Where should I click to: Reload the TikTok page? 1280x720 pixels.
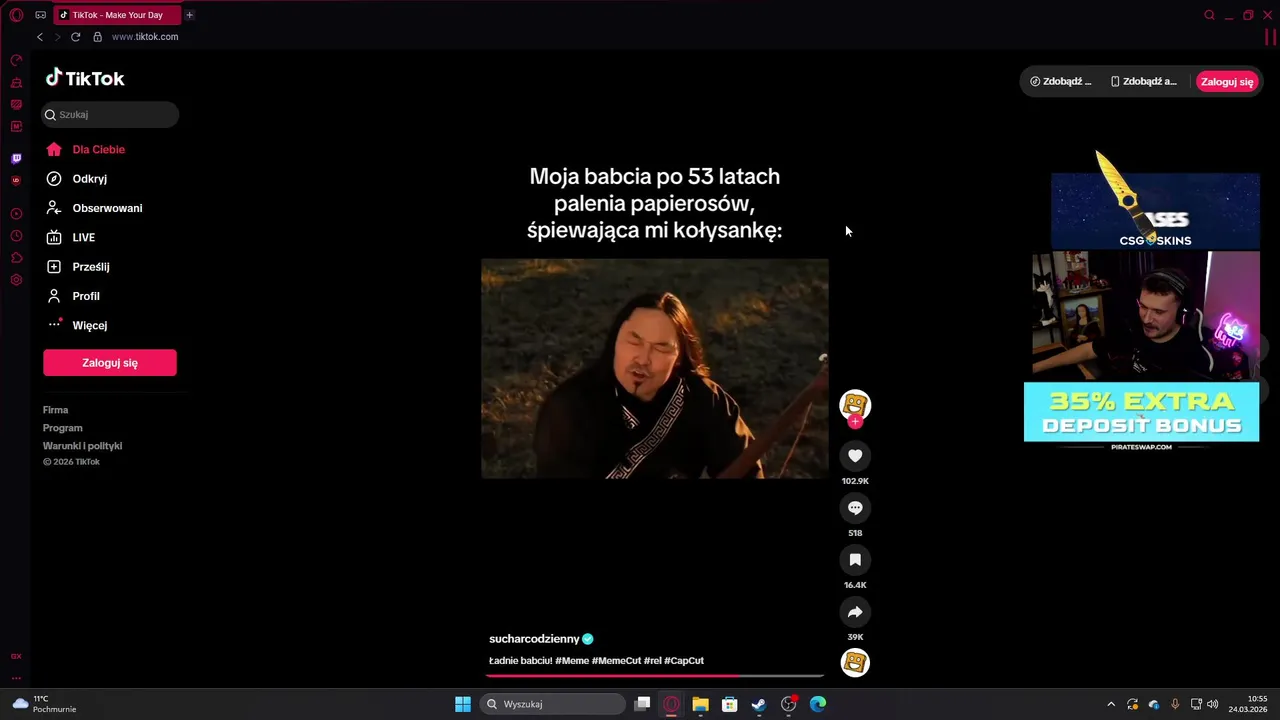pyautogui.click(x=75, y=37)
